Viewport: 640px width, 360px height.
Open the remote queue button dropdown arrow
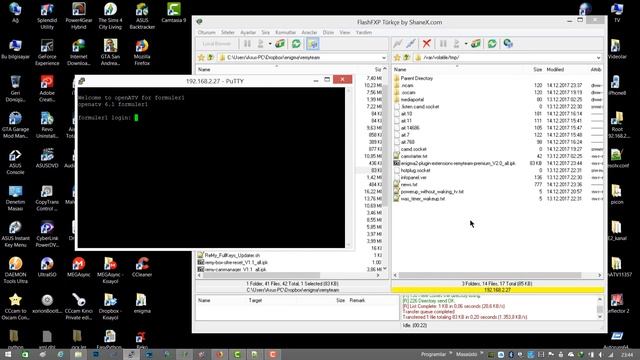(466, 44)
